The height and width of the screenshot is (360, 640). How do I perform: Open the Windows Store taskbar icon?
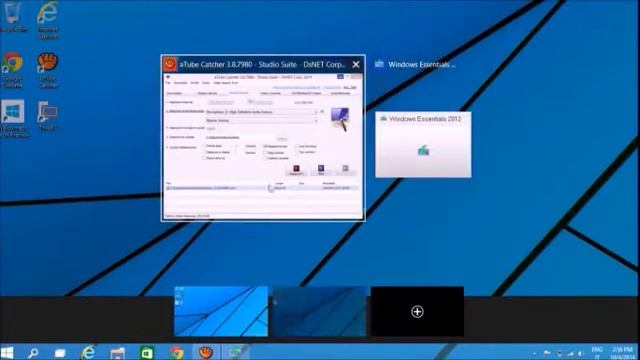[x=147, y=353]
